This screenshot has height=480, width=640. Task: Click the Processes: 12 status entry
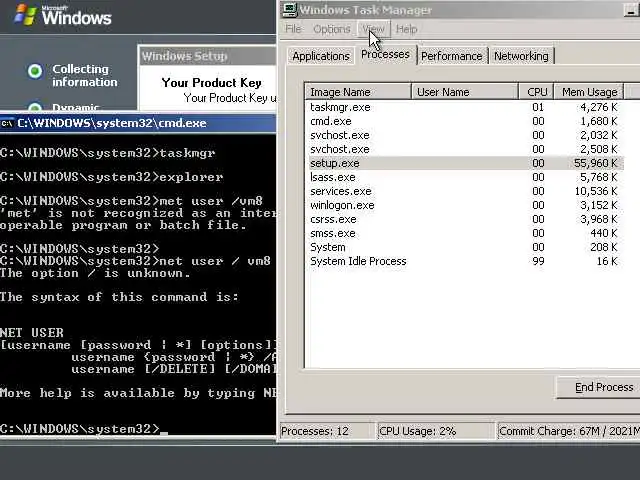[327, 431]
